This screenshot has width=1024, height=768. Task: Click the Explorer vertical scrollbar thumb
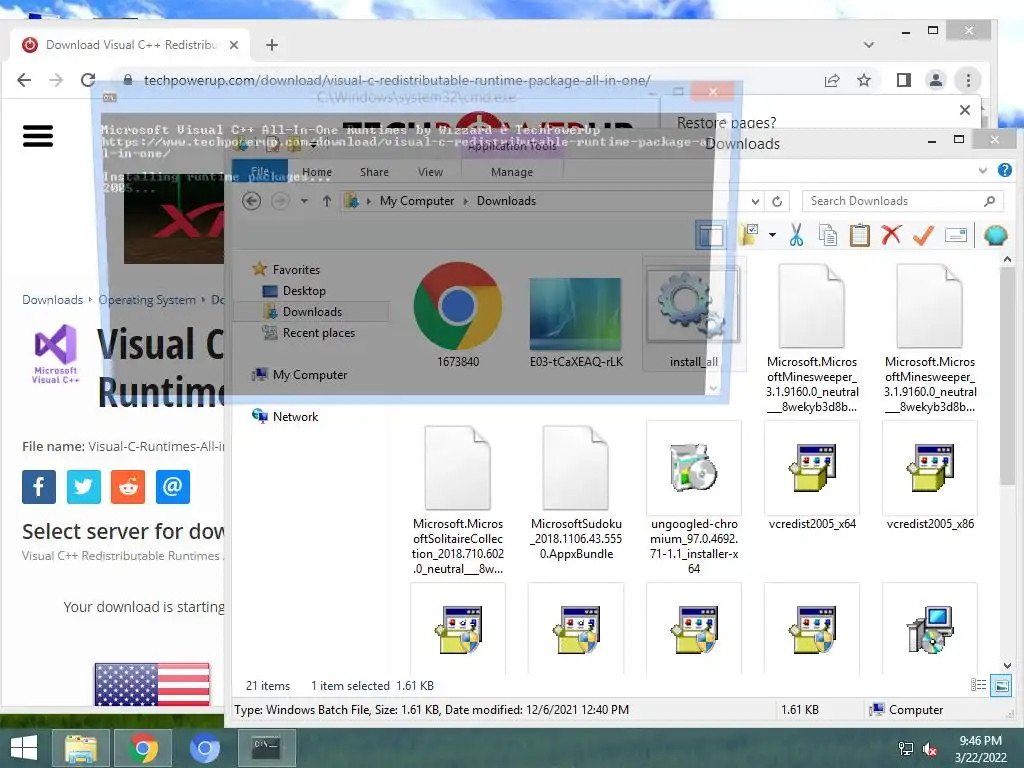click(x=1007, y=376)
